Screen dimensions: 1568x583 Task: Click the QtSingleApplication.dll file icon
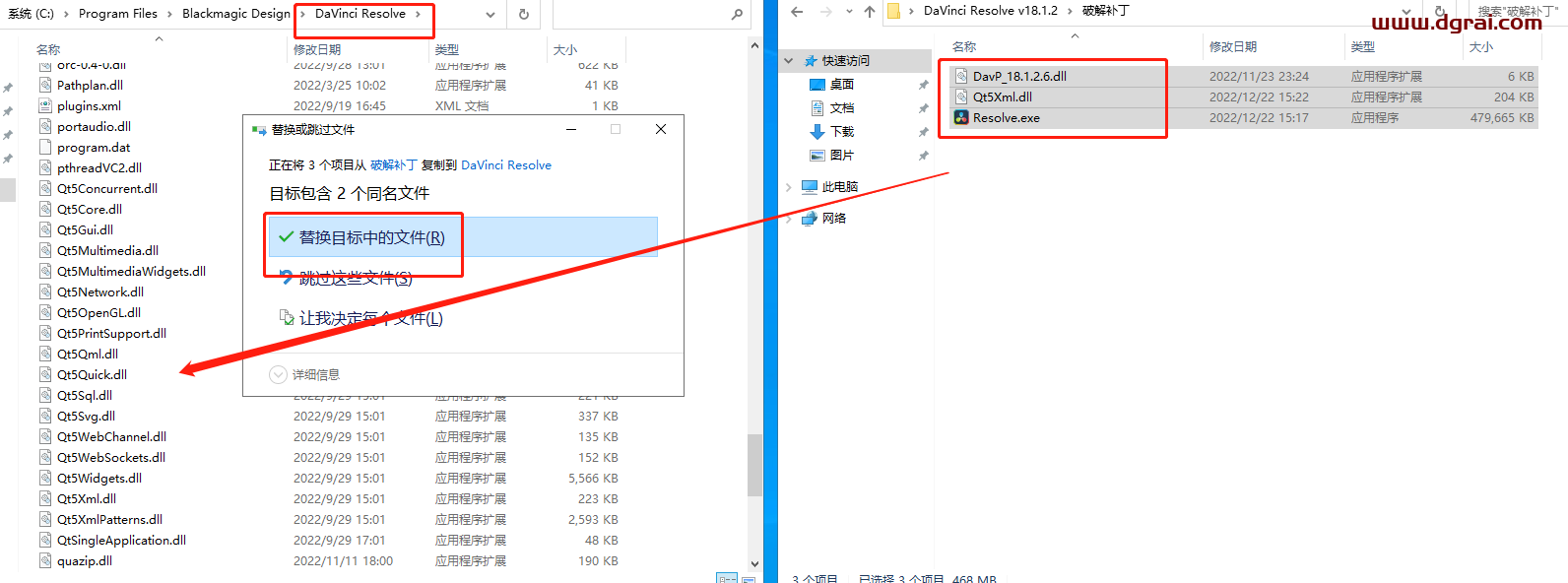click(45, 540)
